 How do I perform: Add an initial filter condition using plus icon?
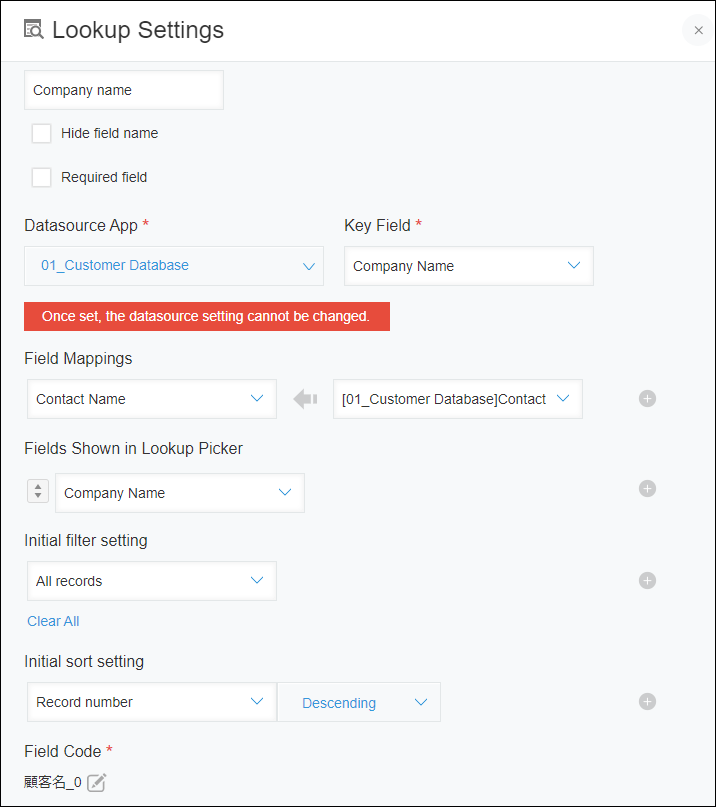(x=647, y=580)
